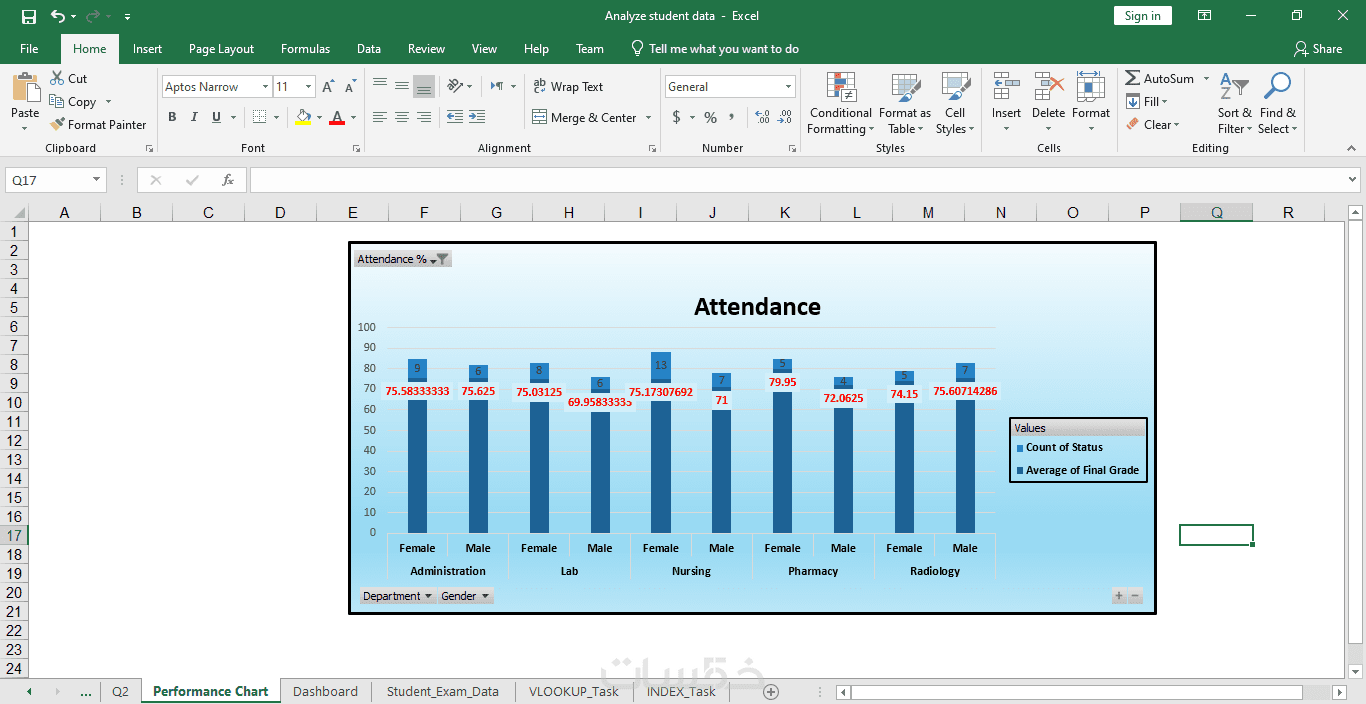
Task: Switch to the Dashboard sheet tab
Action: click(325, 691)
